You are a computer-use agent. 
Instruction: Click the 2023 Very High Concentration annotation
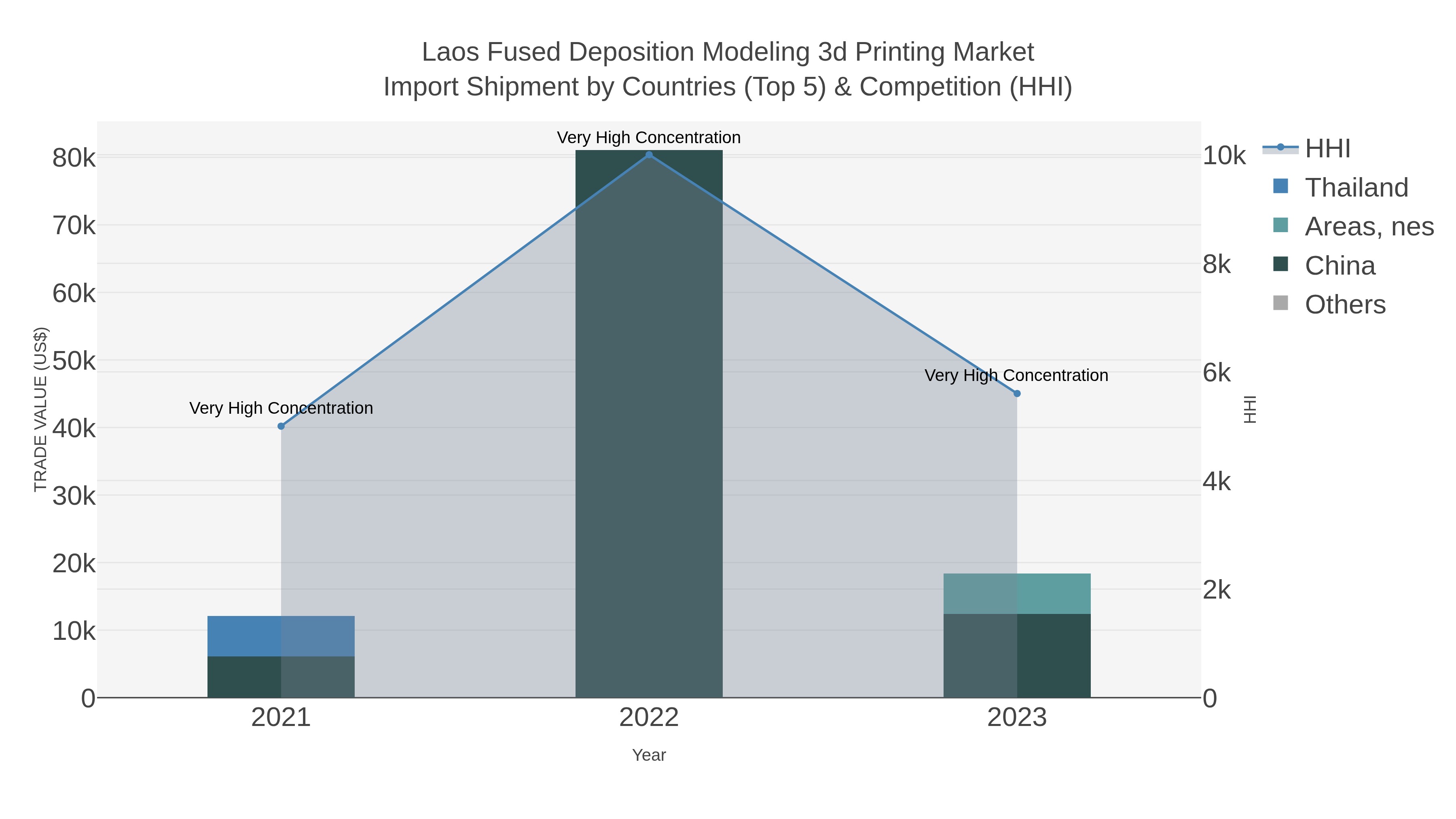[1016, 375]
